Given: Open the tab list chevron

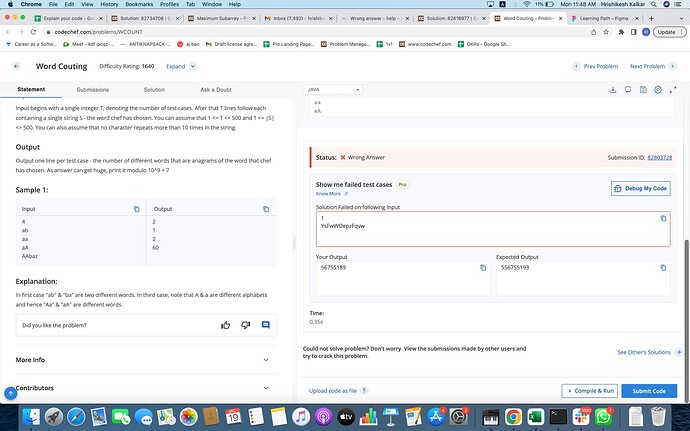Looking at the screenshot, I should click(x=682, y=18).
